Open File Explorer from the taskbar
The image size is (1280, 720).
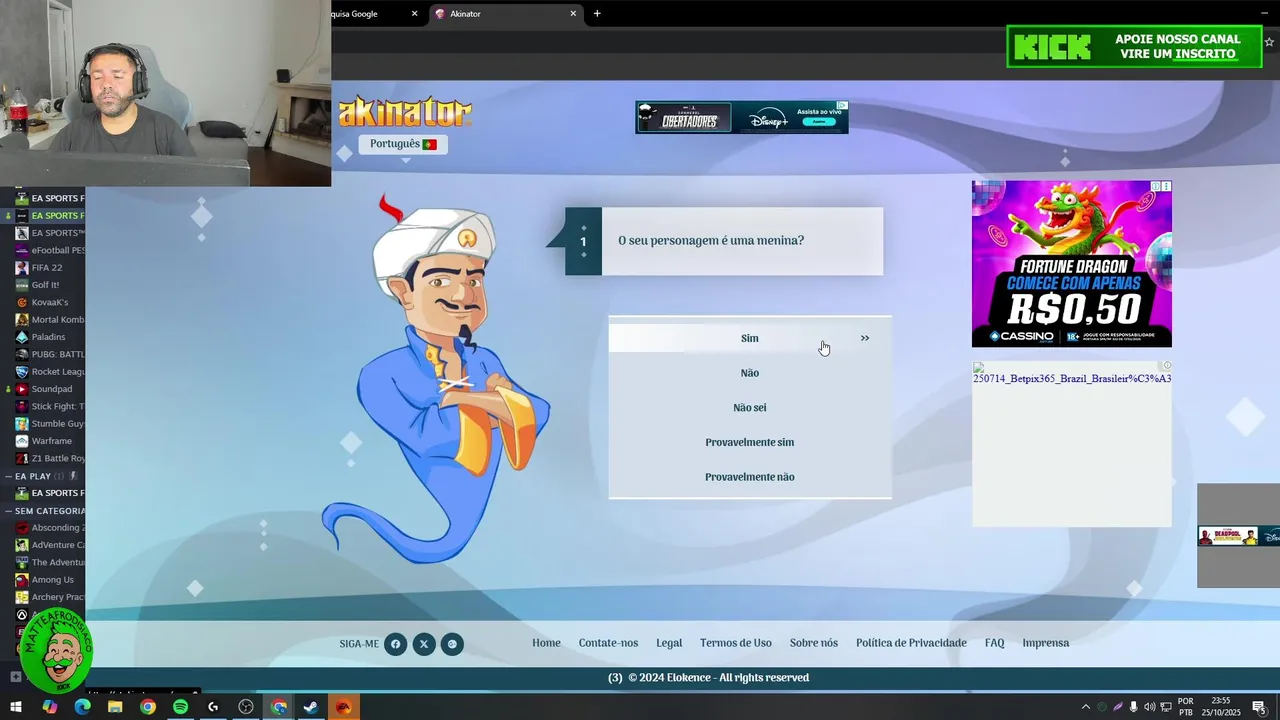(x=115, y=707)
